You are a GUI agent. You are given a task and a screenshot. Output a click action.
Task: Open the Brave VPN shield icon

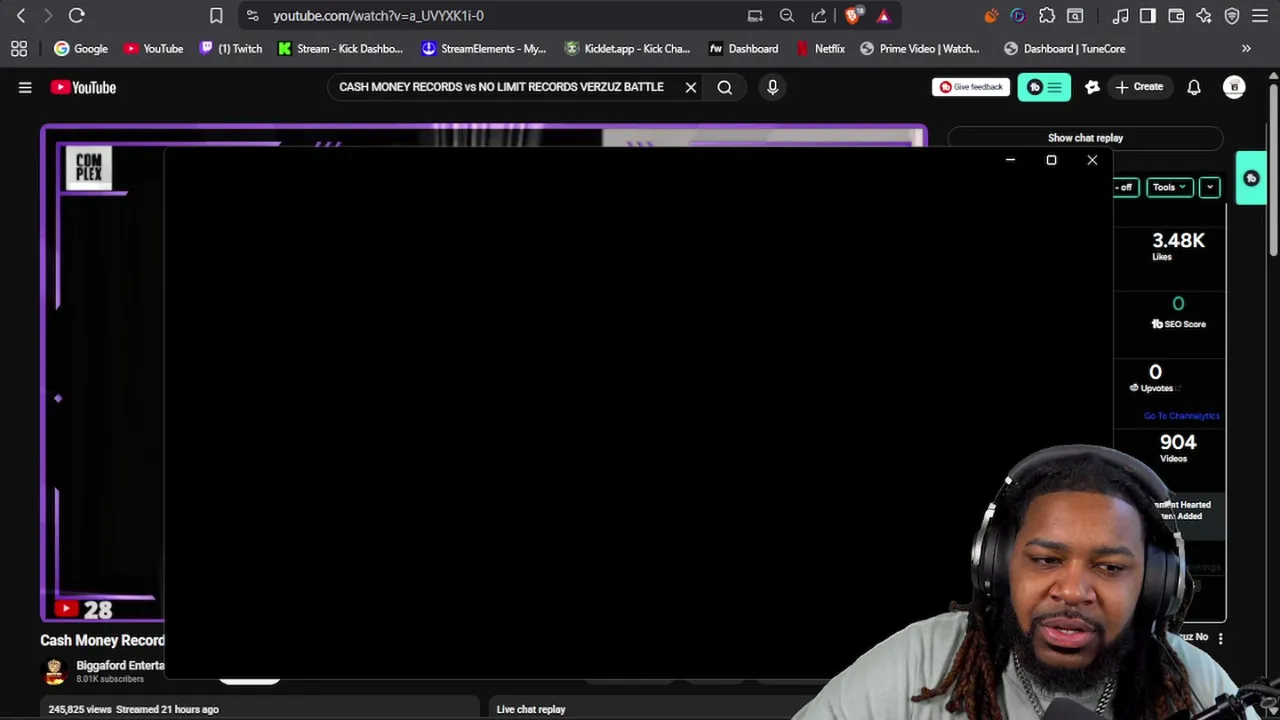click(1232, 15)
